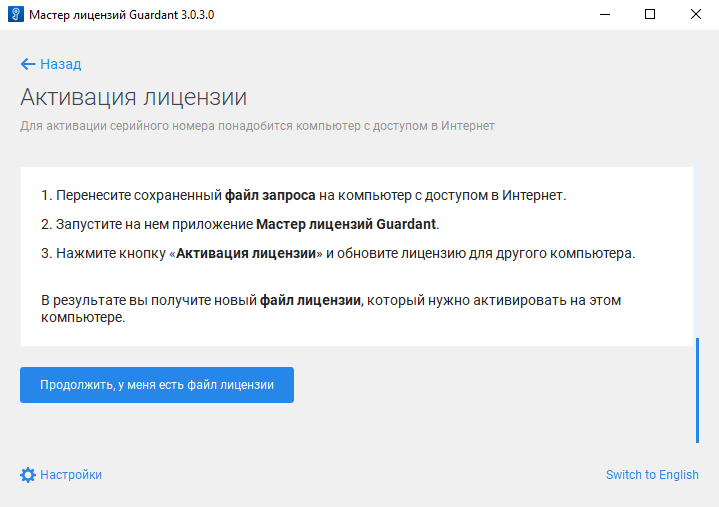The image size is (719, 507).
Task: Go back via the Назад link text
Action: coord(60,64)
